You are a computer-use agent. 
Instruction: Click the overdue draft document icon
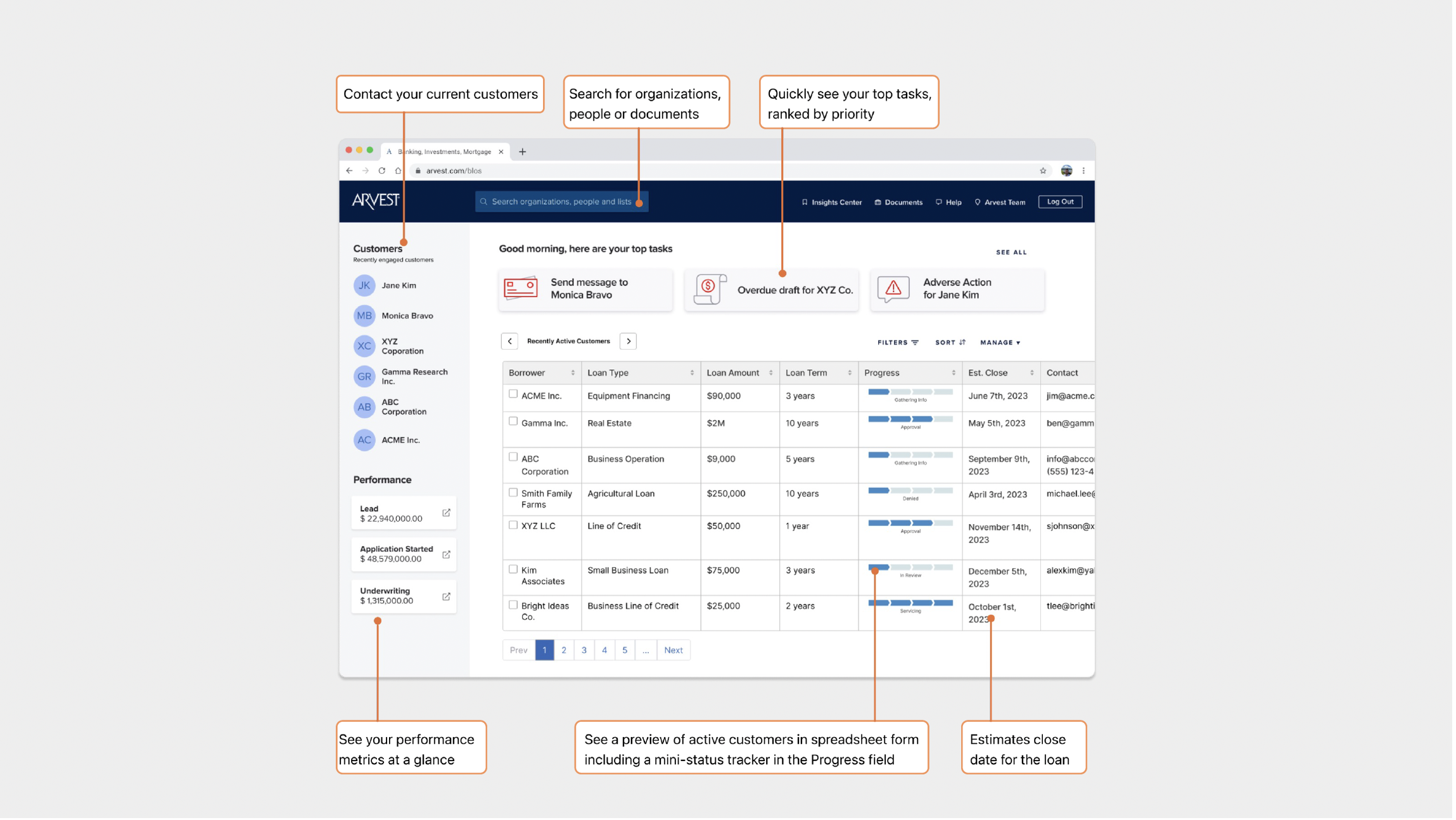pyautogui.click(x=710, y=290)
